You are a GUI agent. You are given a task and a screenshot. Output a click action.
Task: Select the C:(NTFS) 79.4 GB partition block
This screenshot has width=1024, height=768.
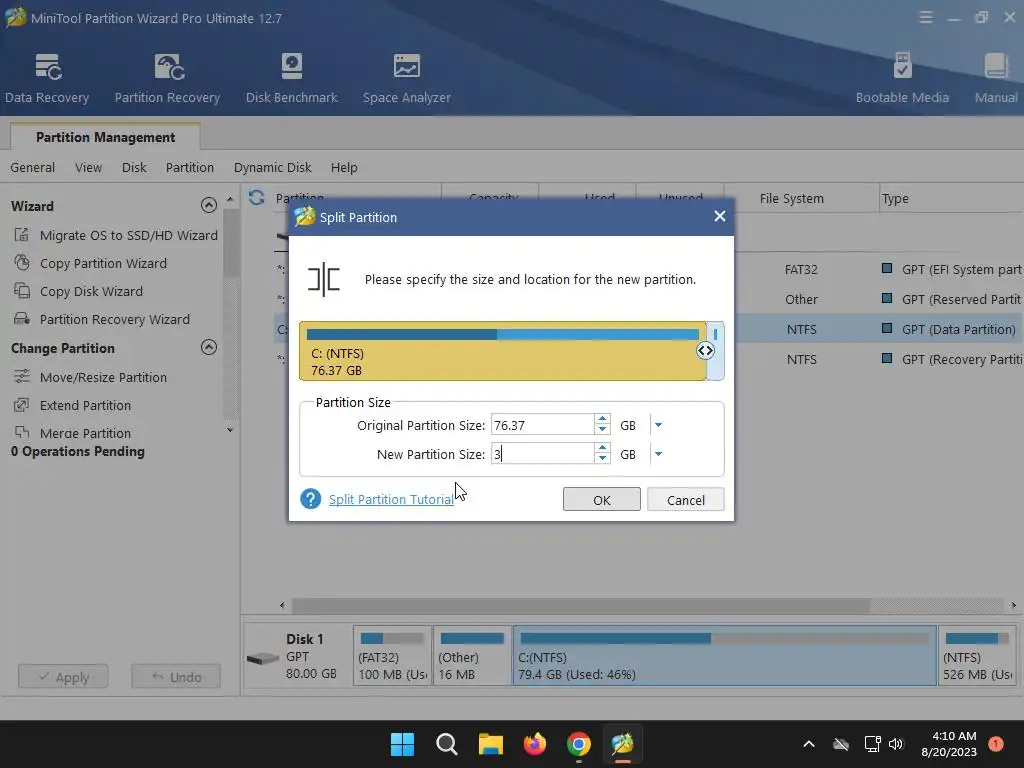(724, 656)
